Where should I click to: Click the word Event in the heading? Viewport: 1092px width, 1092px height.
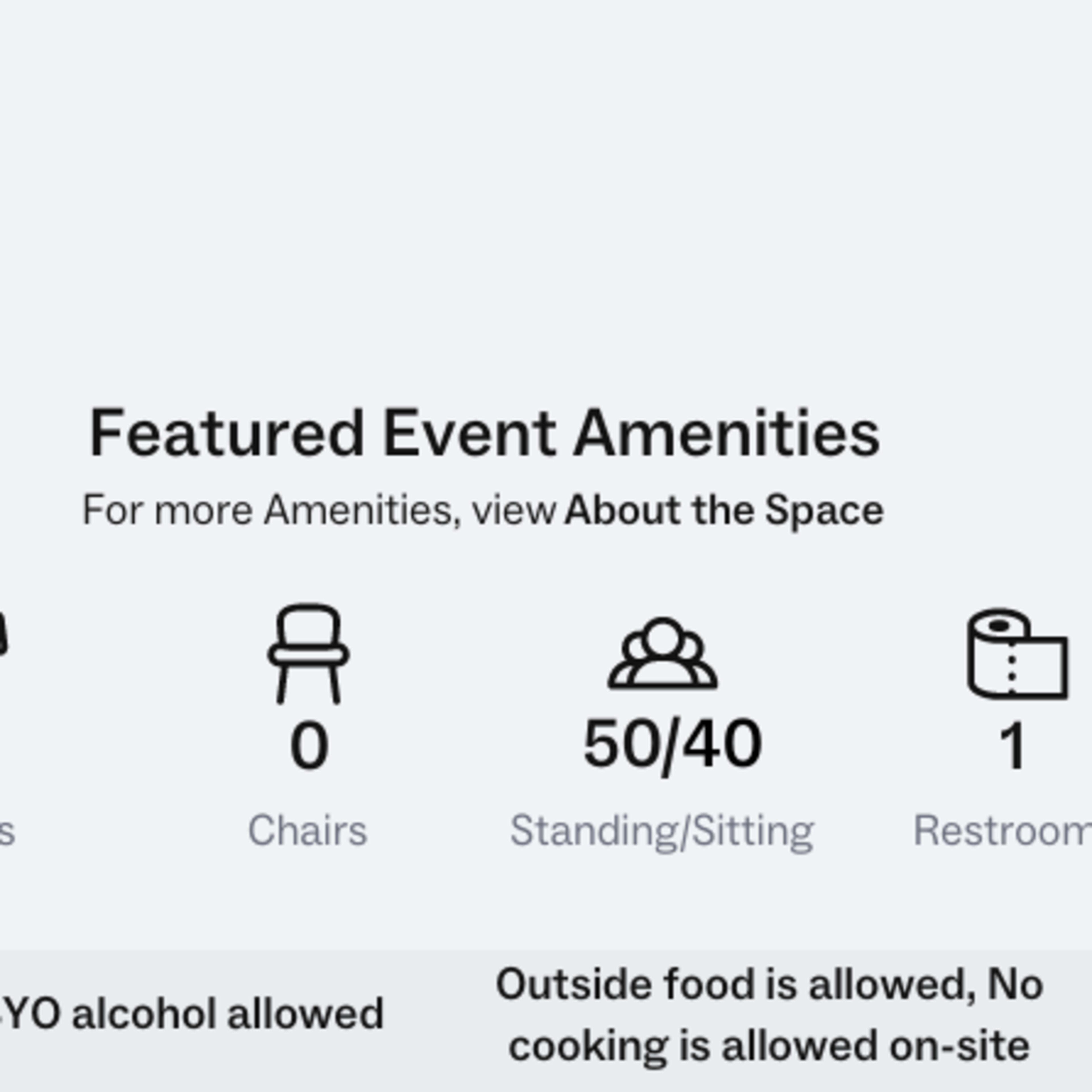(x=470, y=433)
